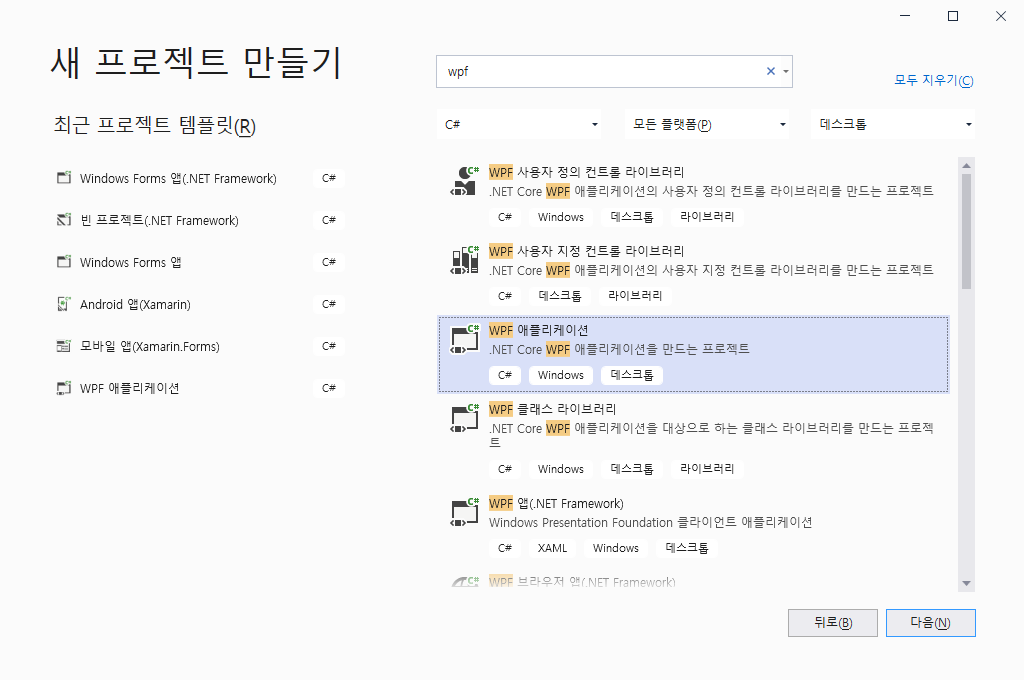Select WPF 애플리케이션 template title
The image size is (1024, 680).
pos(539,330)
